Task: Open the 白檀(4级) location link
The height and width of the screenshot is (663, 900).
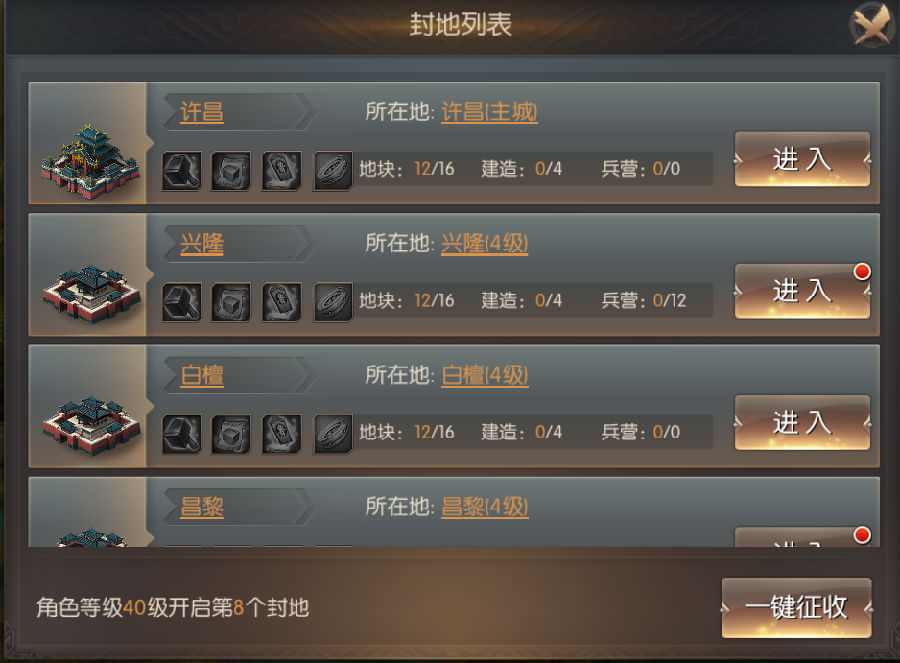Action: (484, 375)
